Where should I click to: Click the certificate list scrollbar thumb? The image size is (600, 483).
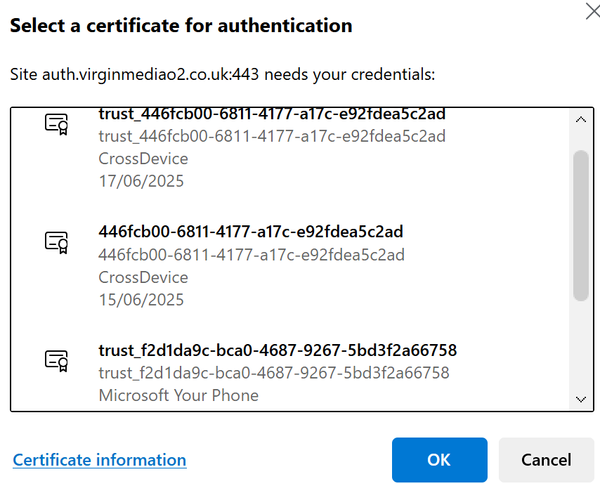coord(581,225)
